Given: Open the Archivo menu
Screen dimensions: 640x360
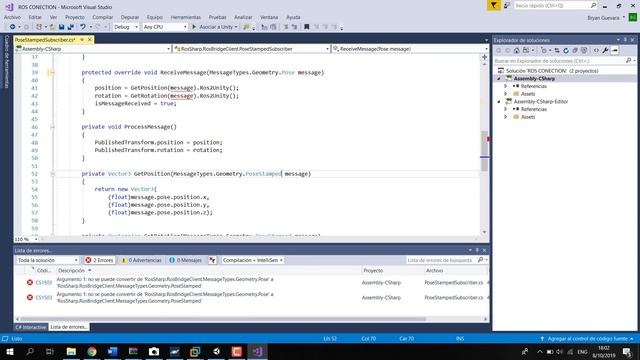Looking at the screenshot, I should tap(12, 17).
